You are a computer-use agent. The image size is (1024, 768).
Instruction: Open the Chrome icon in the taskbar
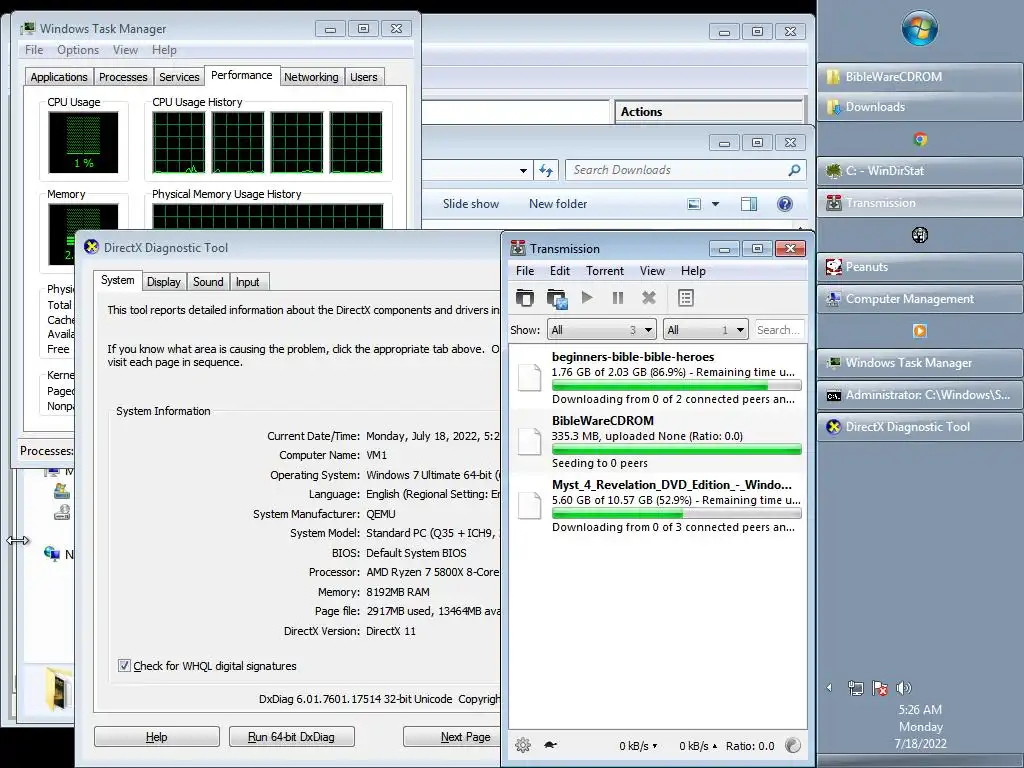[920, 139]
